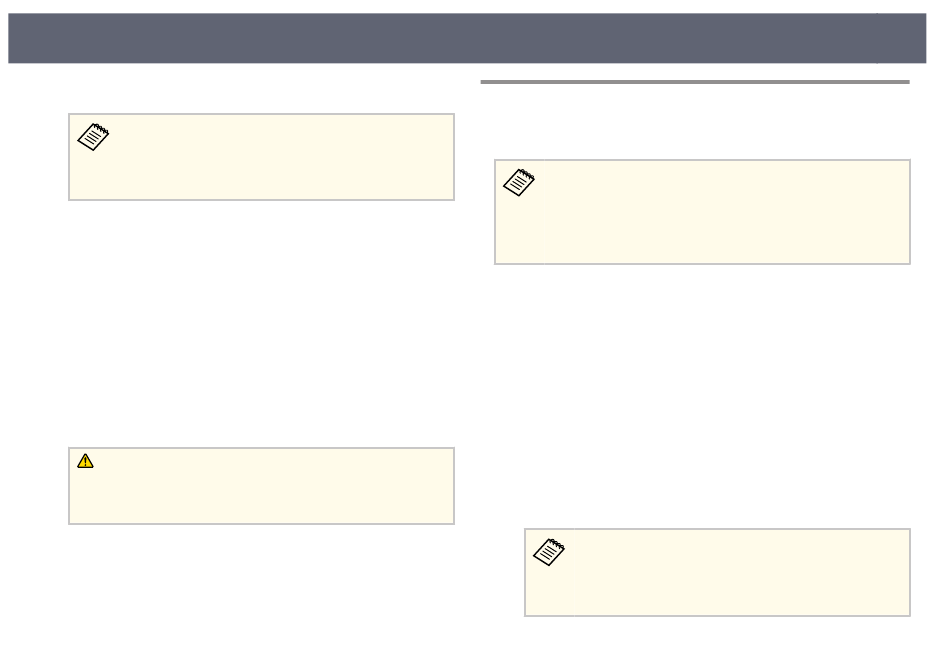The image size is (950, 660).
Task: Click the blank area beneath the indented note box
Action: [717, 635]
